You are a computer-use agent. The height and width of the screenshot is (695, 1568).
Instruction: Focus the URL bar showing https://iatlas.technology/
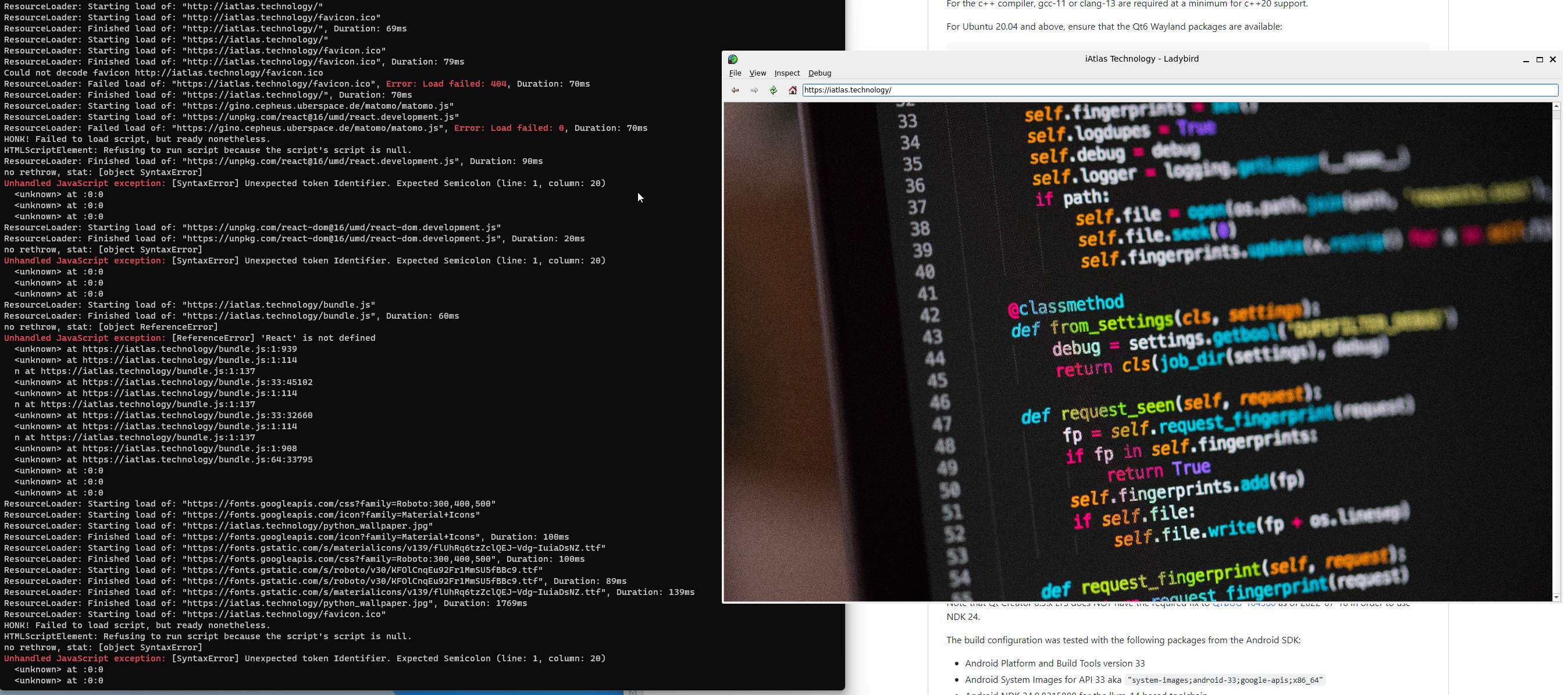tap(1179, 90)
